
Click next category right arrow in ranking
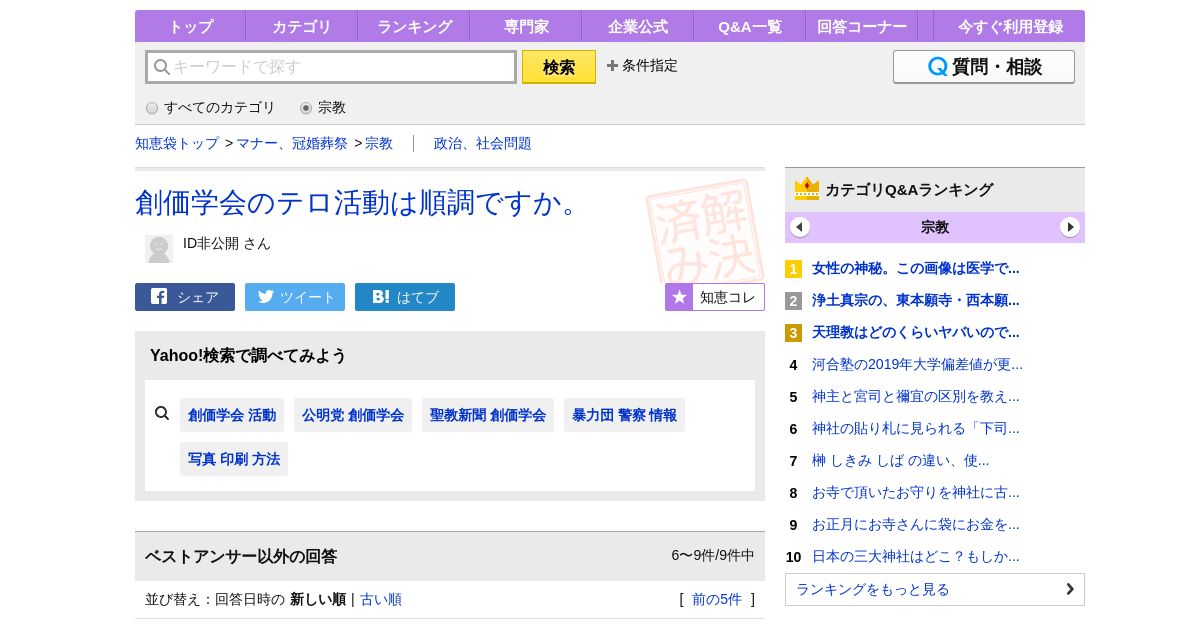1070,227
